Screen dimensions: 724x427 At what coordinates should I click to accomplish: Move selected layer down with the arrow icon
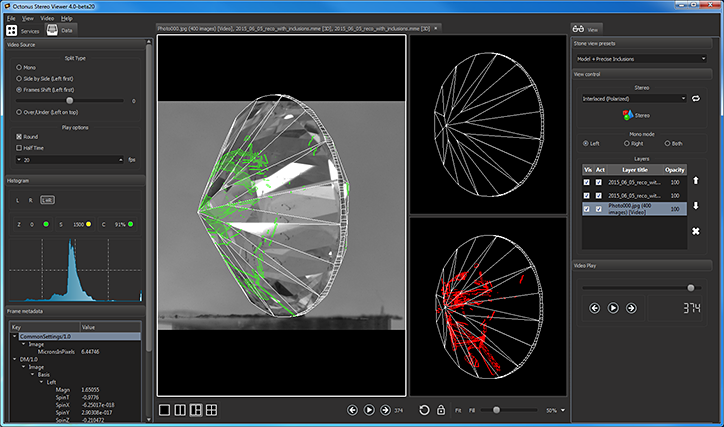[696, 206]
